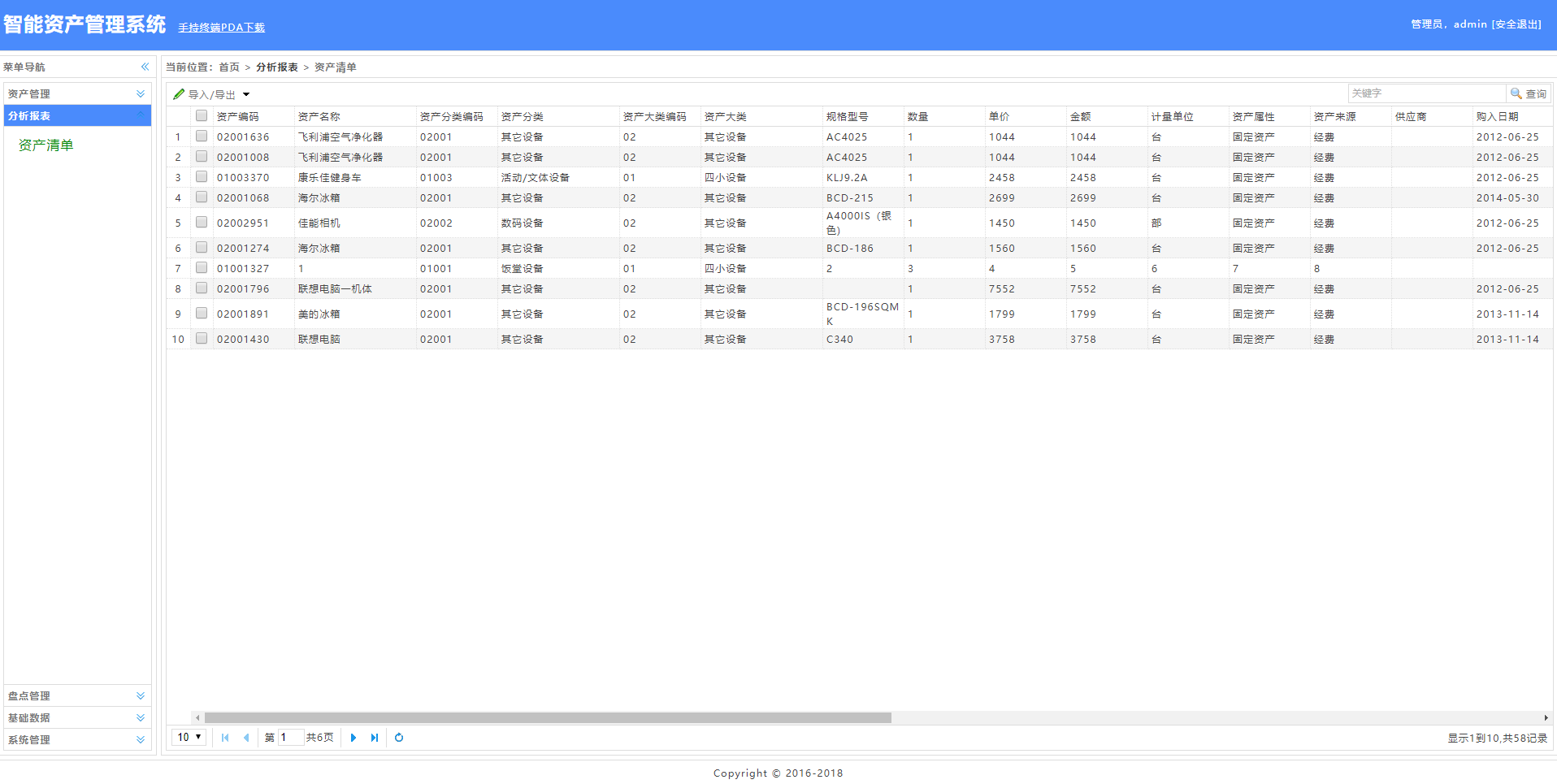Click 手持终端PDA下载 link
Image resolution: width=1557 pixels, height=784 pixels.
point(222,28)
